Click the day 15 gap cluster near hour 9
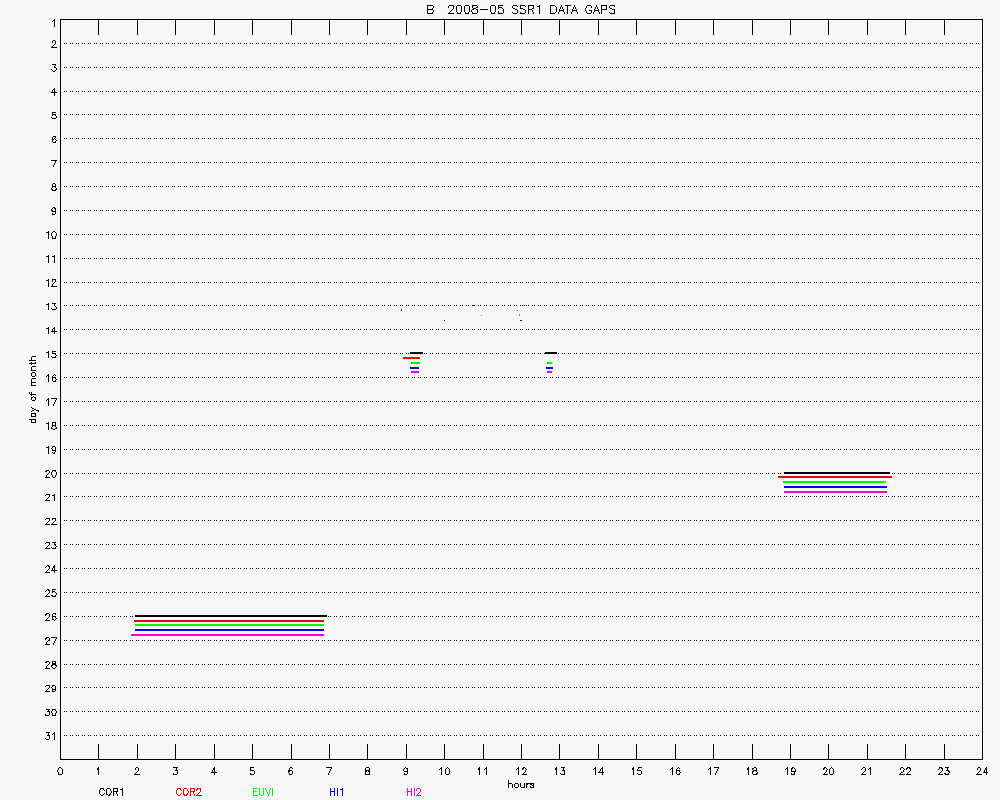 [414, 362]
